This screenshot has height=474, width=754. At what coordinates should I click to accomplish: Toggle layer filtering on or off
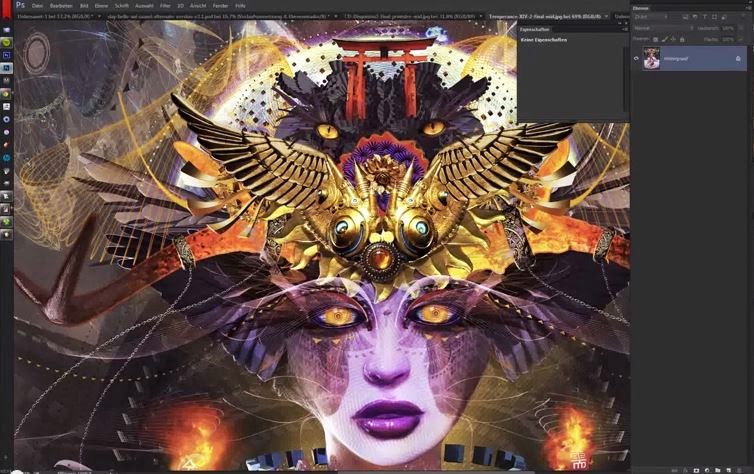pos(743,15)
